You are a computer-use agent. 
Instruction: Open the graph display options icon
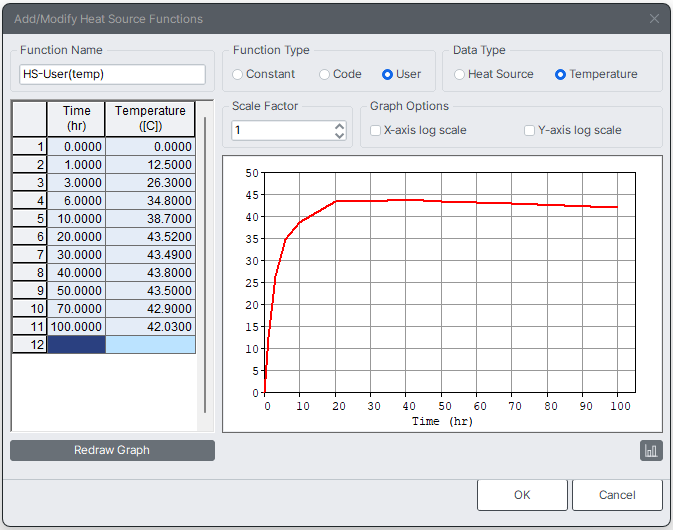coord(651,451)
